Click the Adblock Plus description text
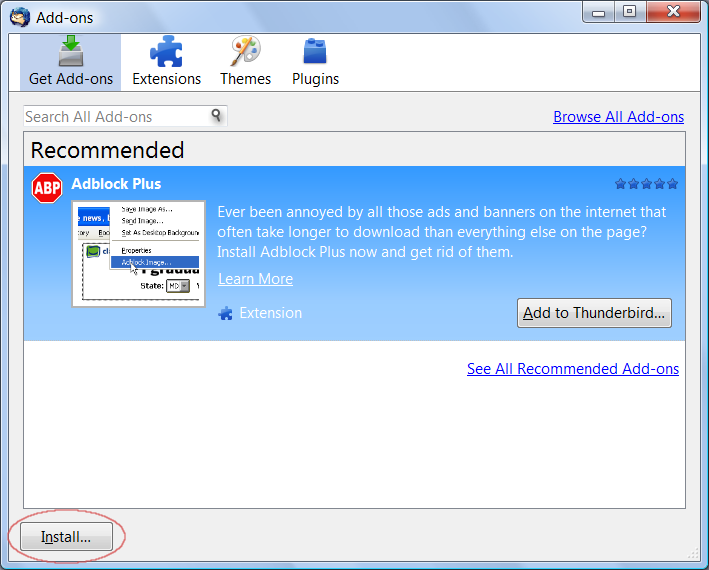Screen dimensions: 709x570 coord(441,232)
